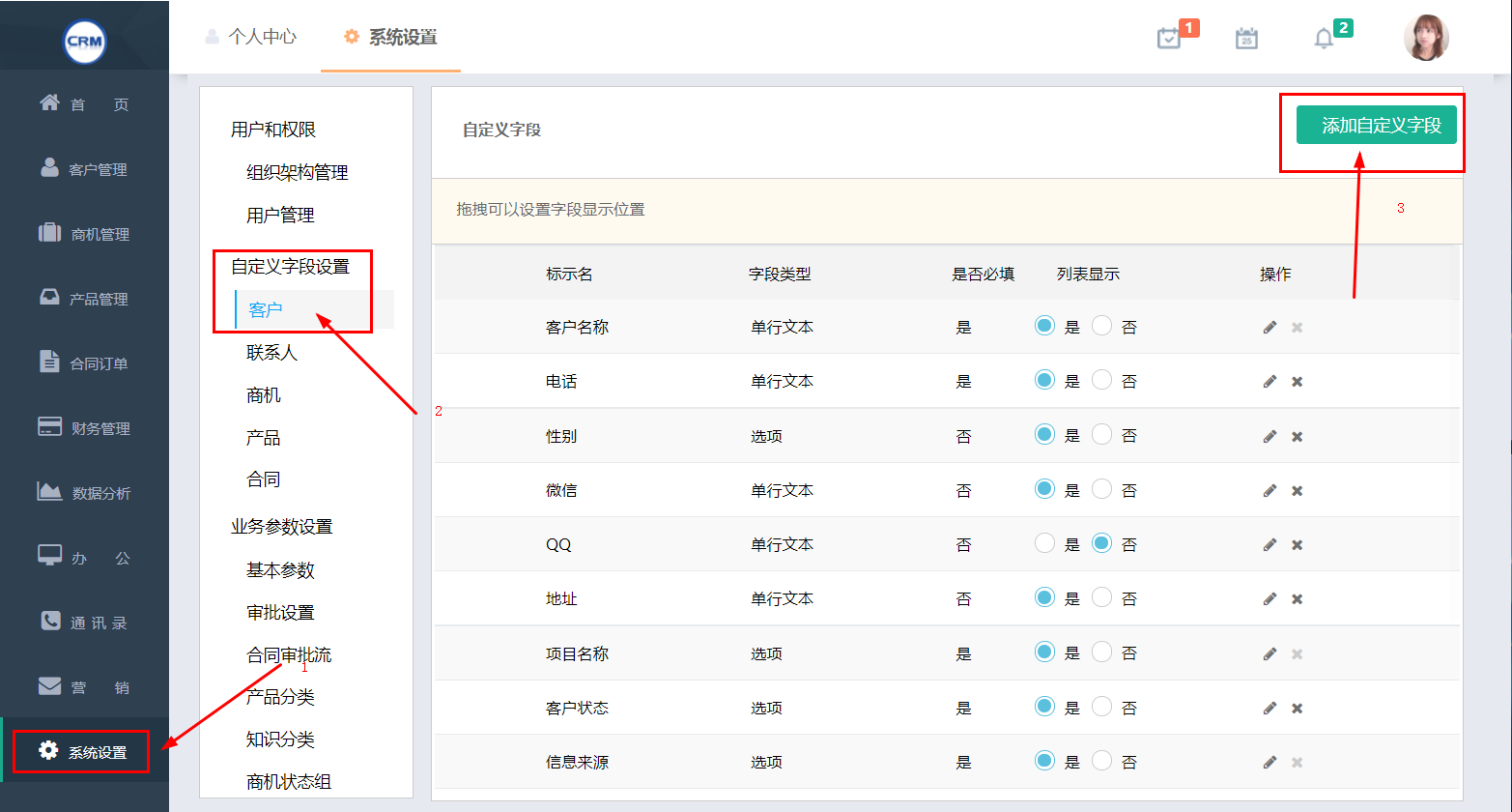This screenshot has width=1512, height=812.
Task: Open 组织架构管理 settings link
Action: pos(298,173)
